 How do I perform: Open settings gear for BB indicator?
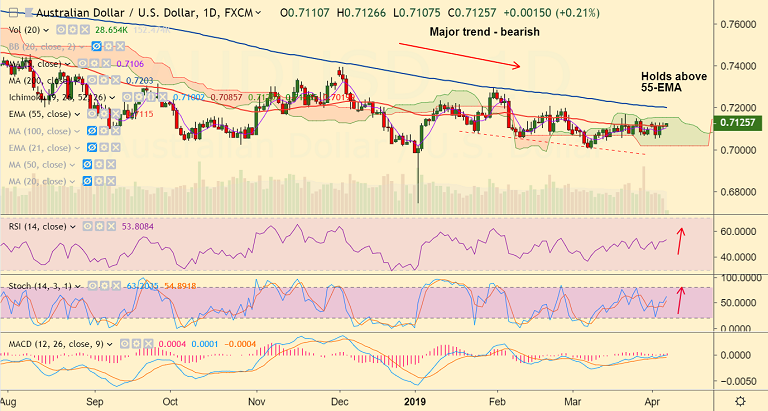click(x=108, y=47)
